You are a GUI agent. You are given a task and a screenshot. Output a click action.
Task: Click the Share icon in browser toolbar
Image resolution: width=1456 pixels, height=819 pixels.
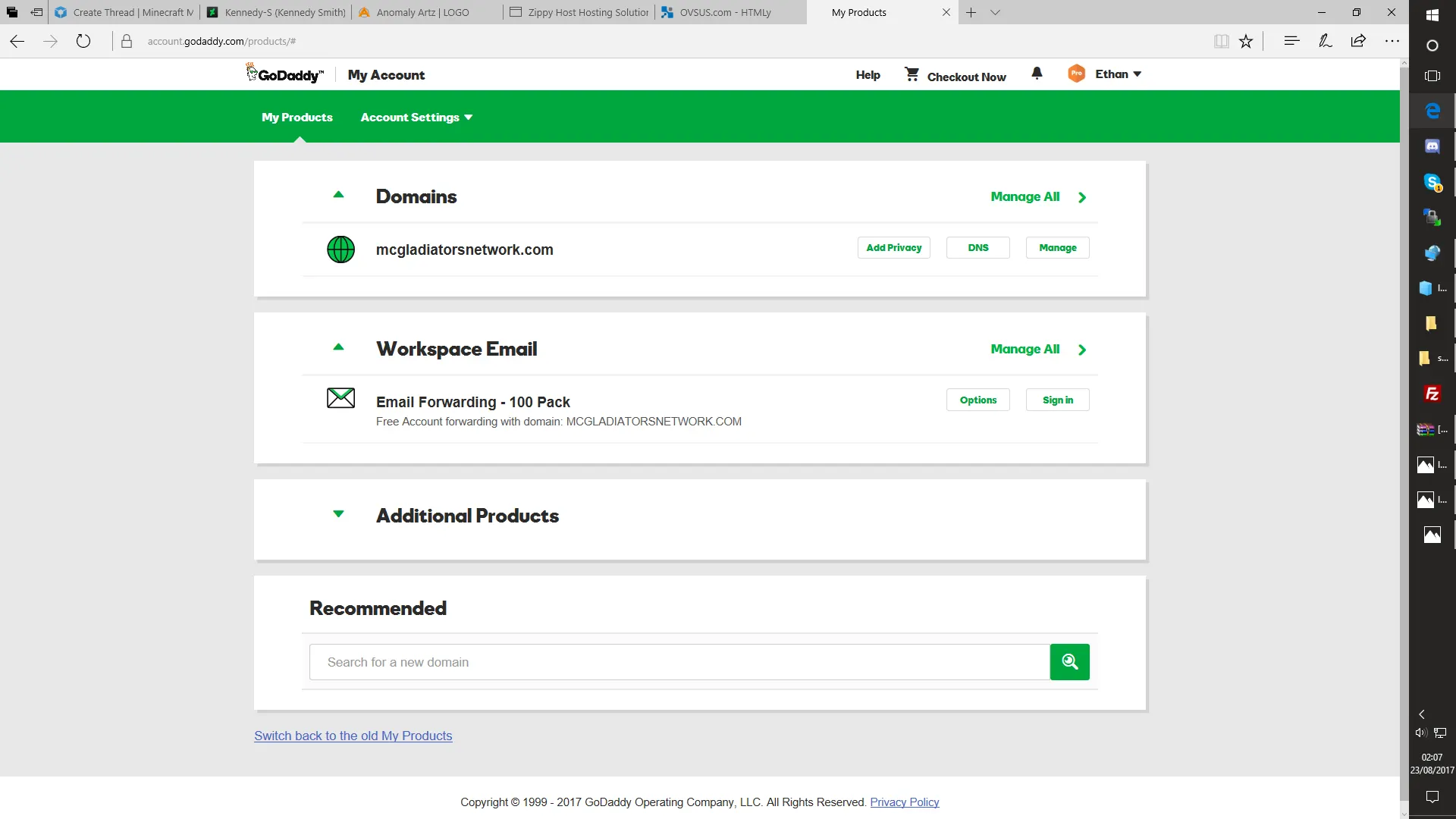[1358, 42]
